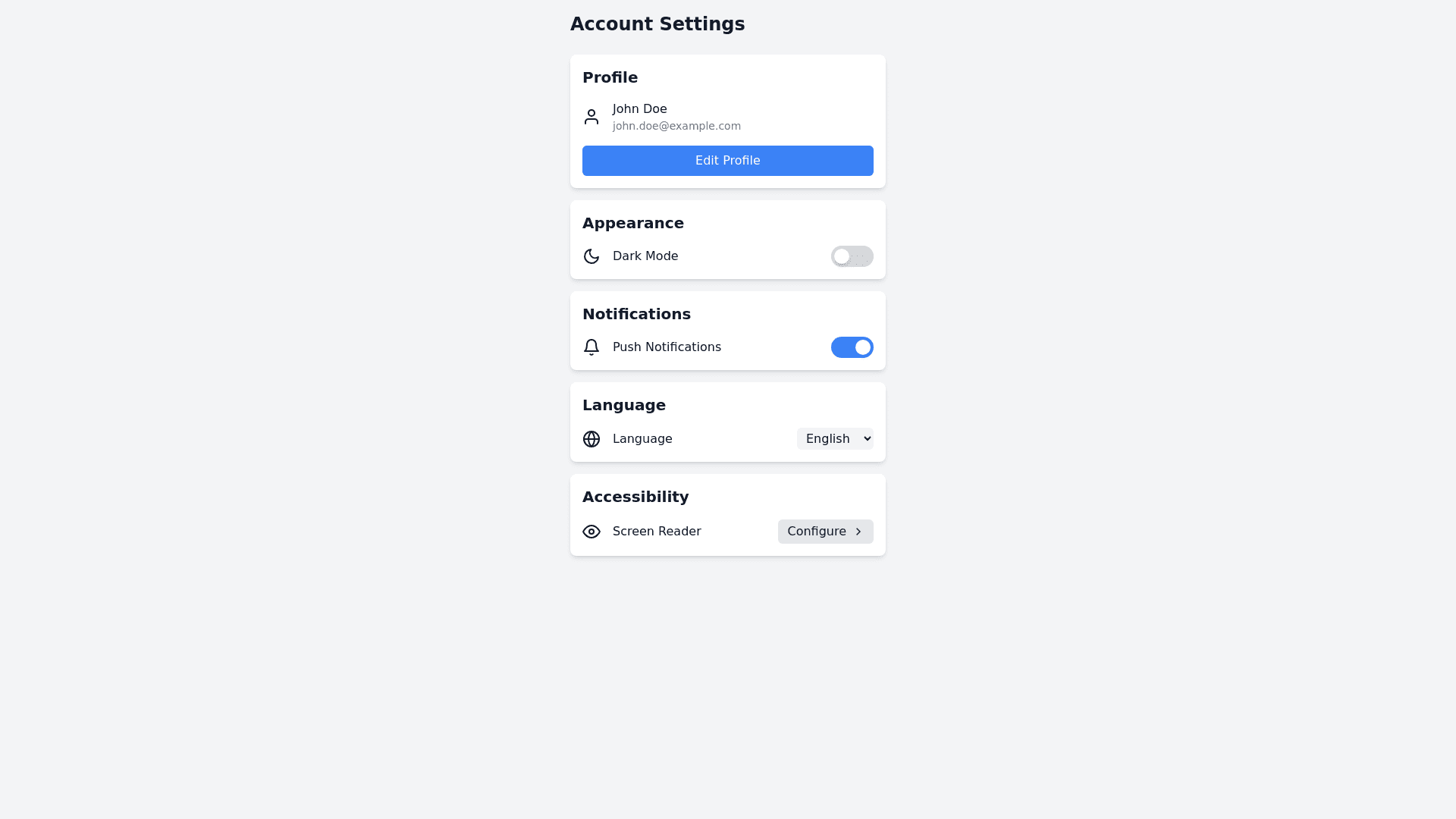Turn off Push Notifications toggle

point(852,347)
